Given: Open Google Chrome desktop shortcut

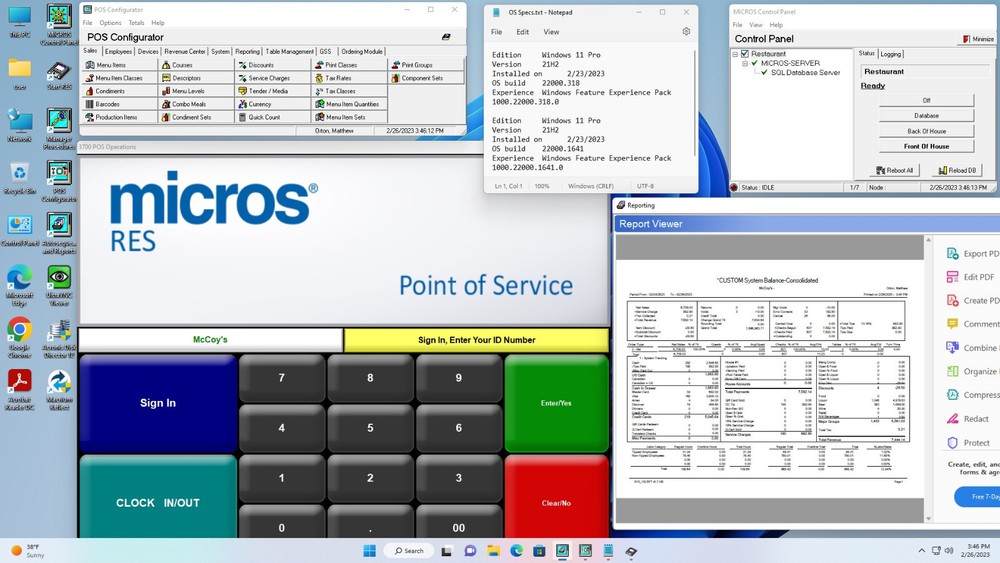Looking at the screenshot, I should point(20,339).
